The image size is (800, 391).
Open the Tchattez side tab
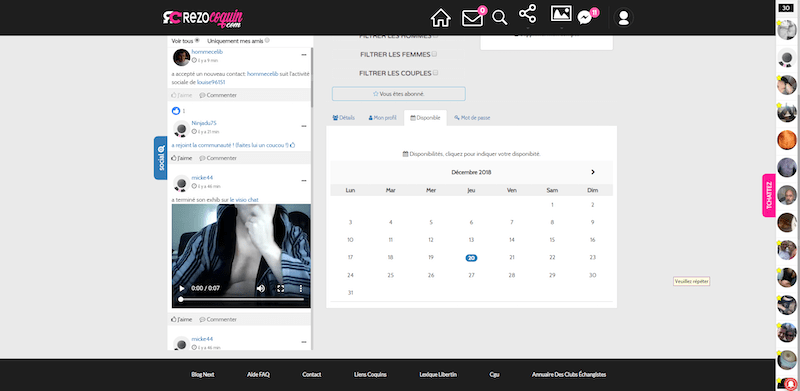coord(769,196)
